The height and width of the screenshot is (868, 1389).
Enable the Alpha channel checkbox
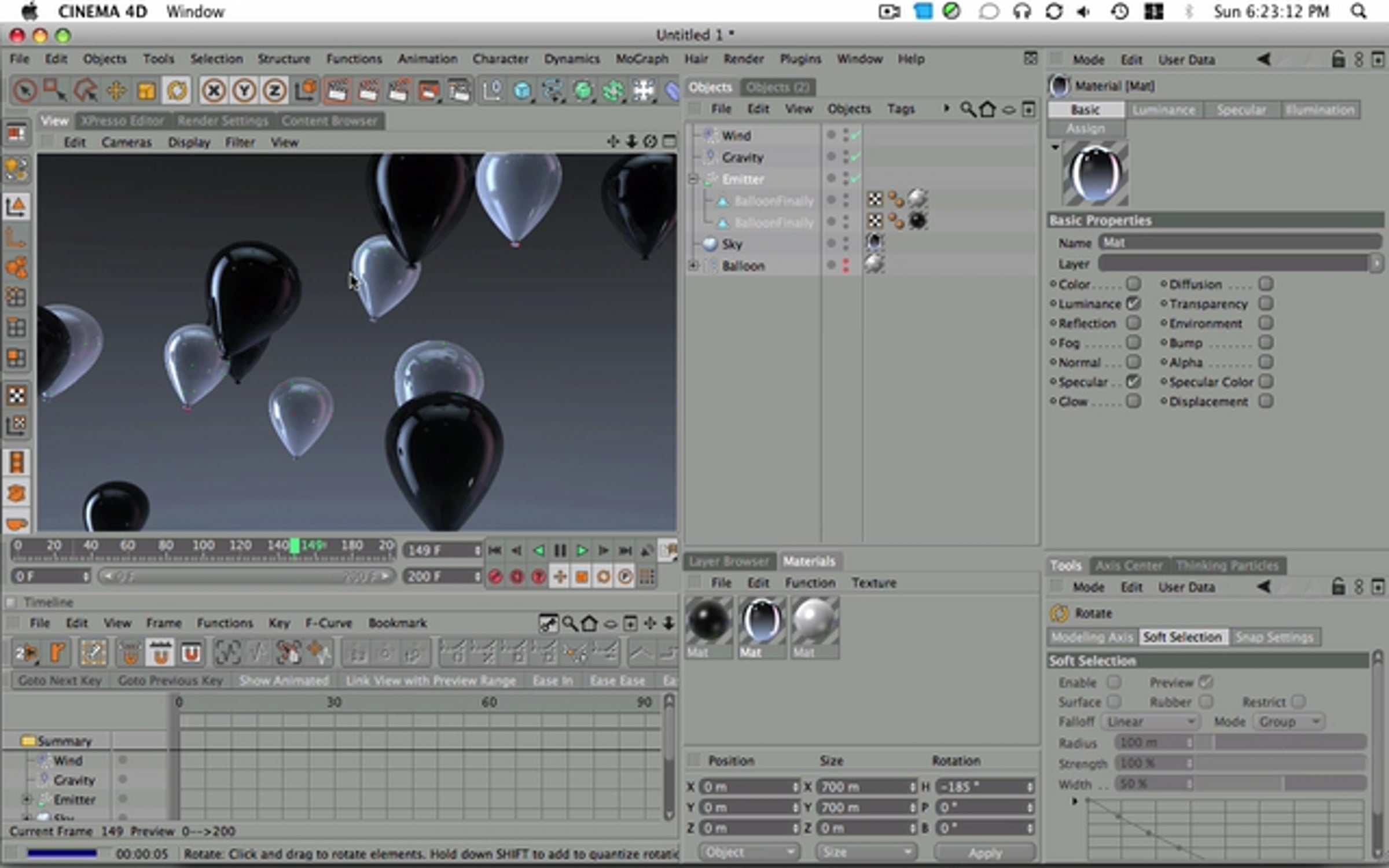[1266, 362]
